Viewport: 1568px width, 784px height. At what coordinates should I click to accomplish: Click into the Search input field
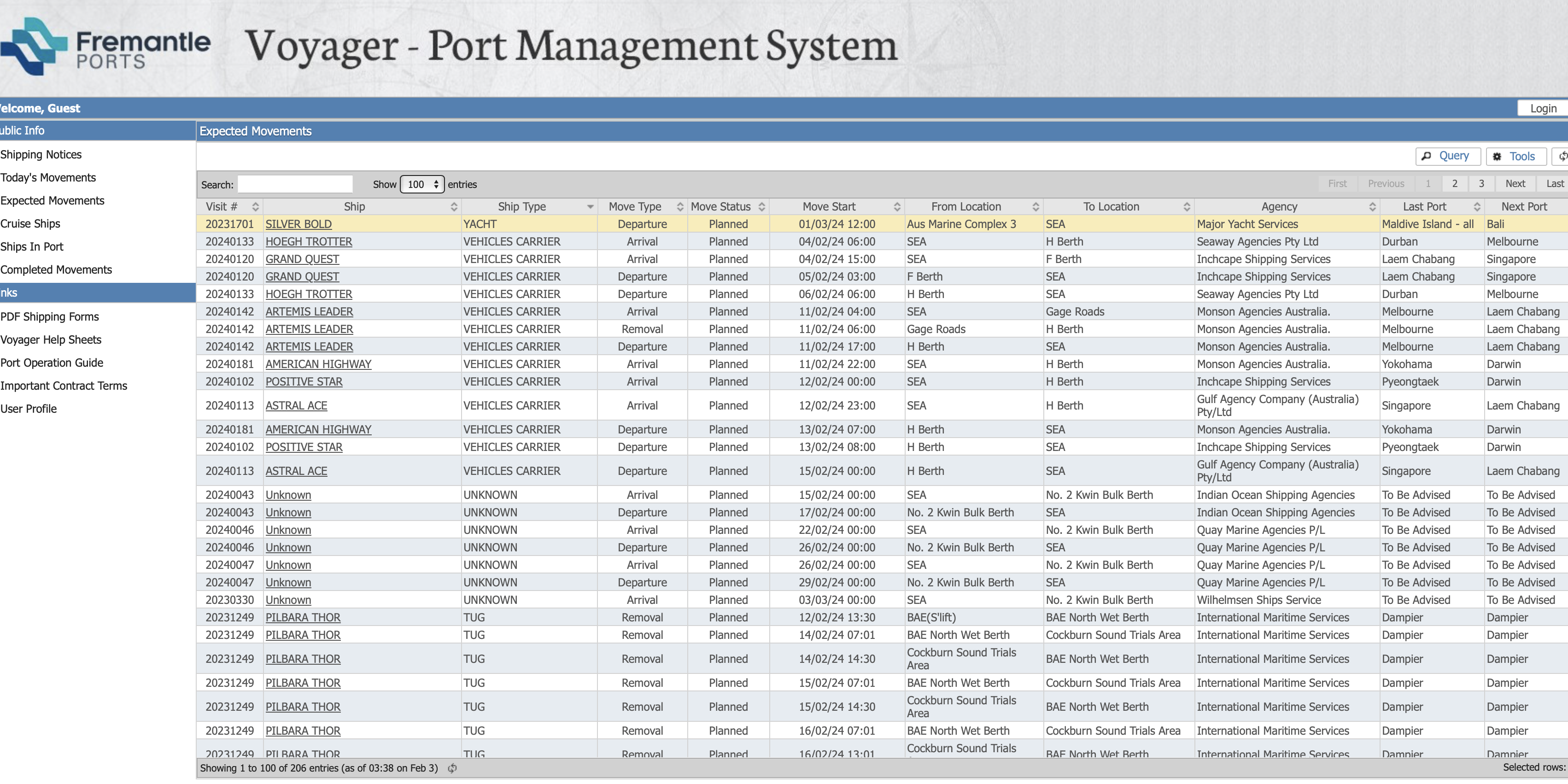click(x=295, y=184)
